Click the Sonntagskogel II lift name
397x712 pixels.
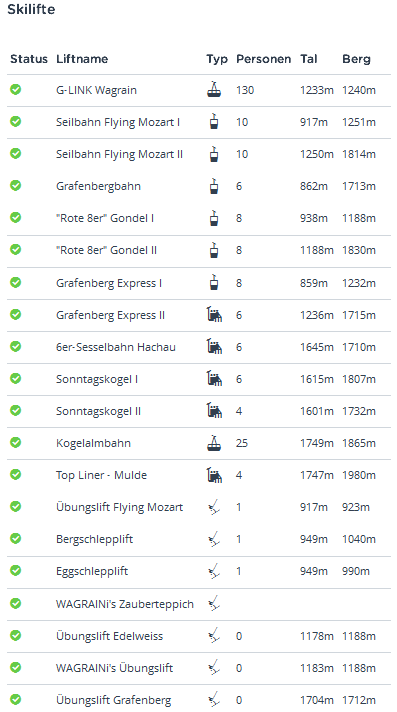coord(98,411)
